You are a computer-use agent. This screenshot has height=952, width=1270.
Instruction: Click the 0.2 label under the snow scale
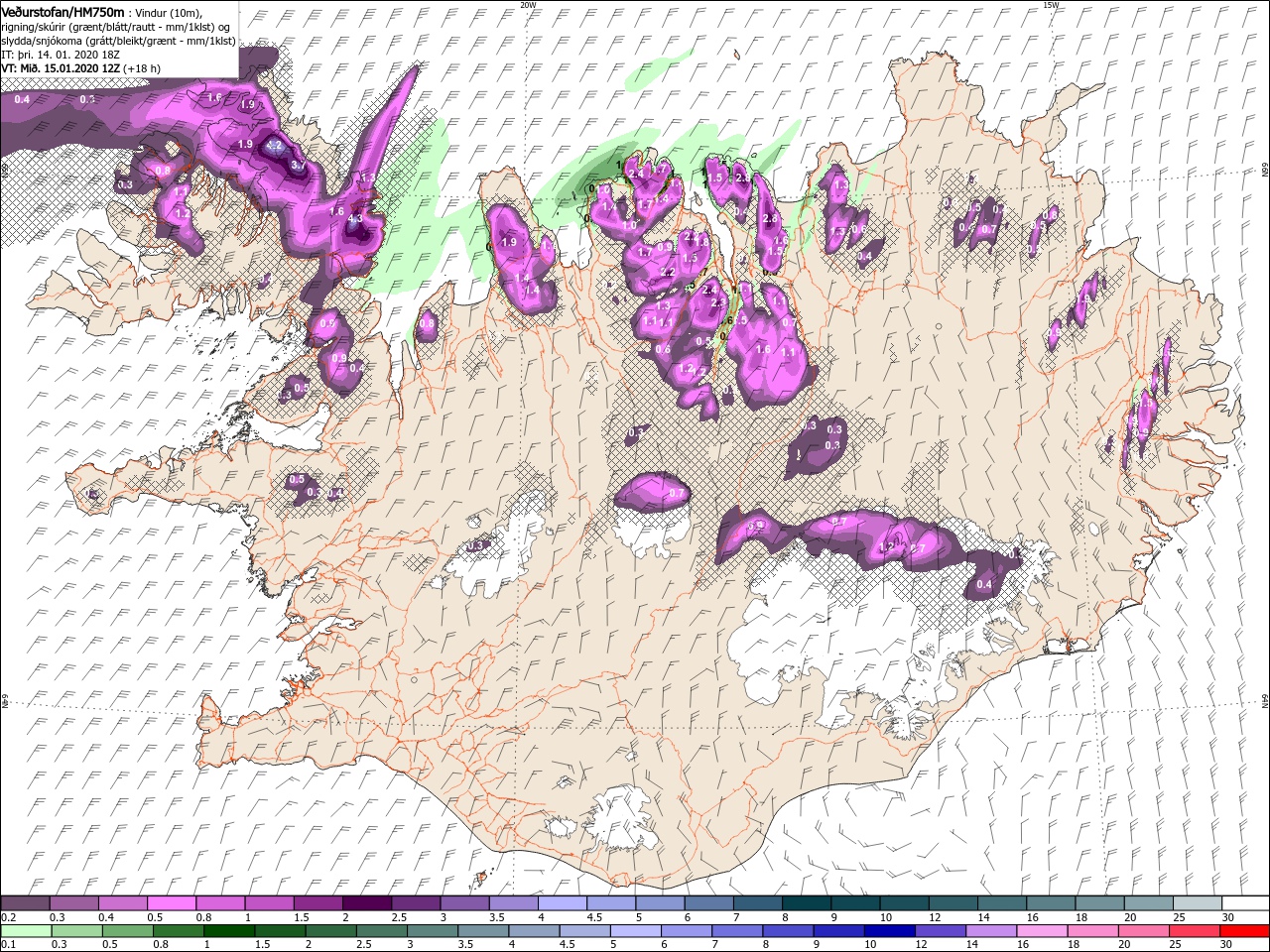click(x=9, y=917)
